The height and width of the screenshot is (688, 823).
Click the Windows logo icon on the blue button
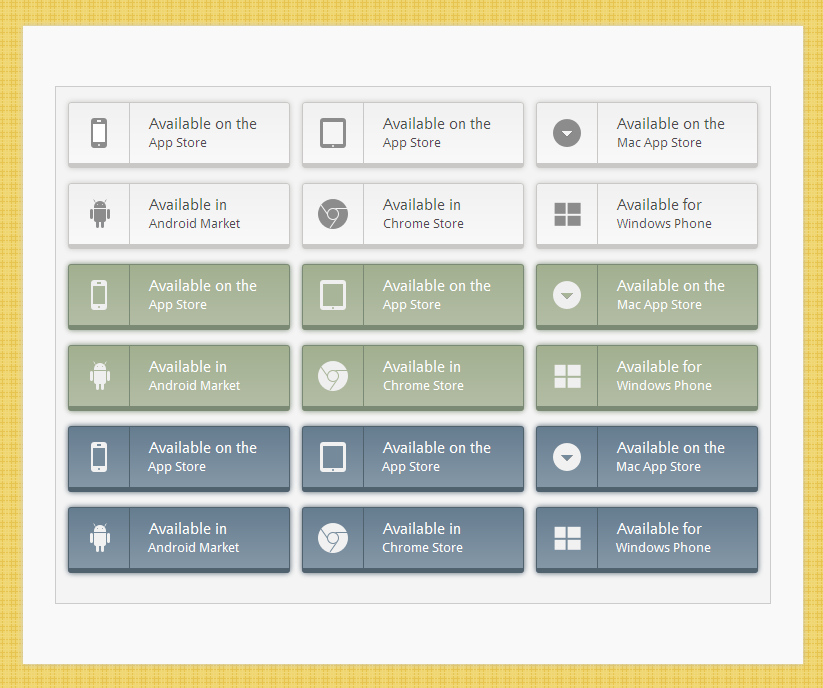[567, 538]
